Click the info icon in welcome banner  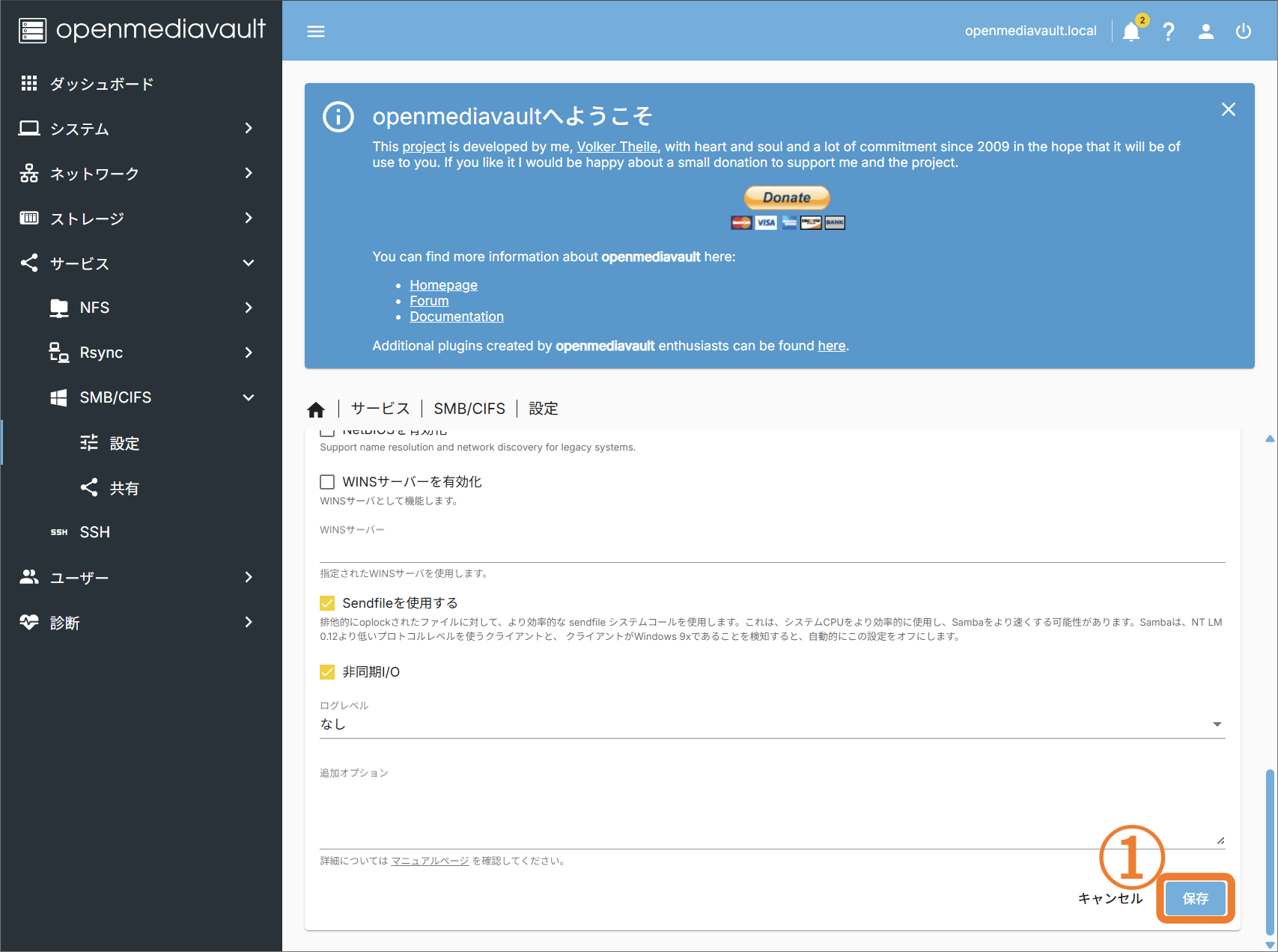[x=338, y=117]
